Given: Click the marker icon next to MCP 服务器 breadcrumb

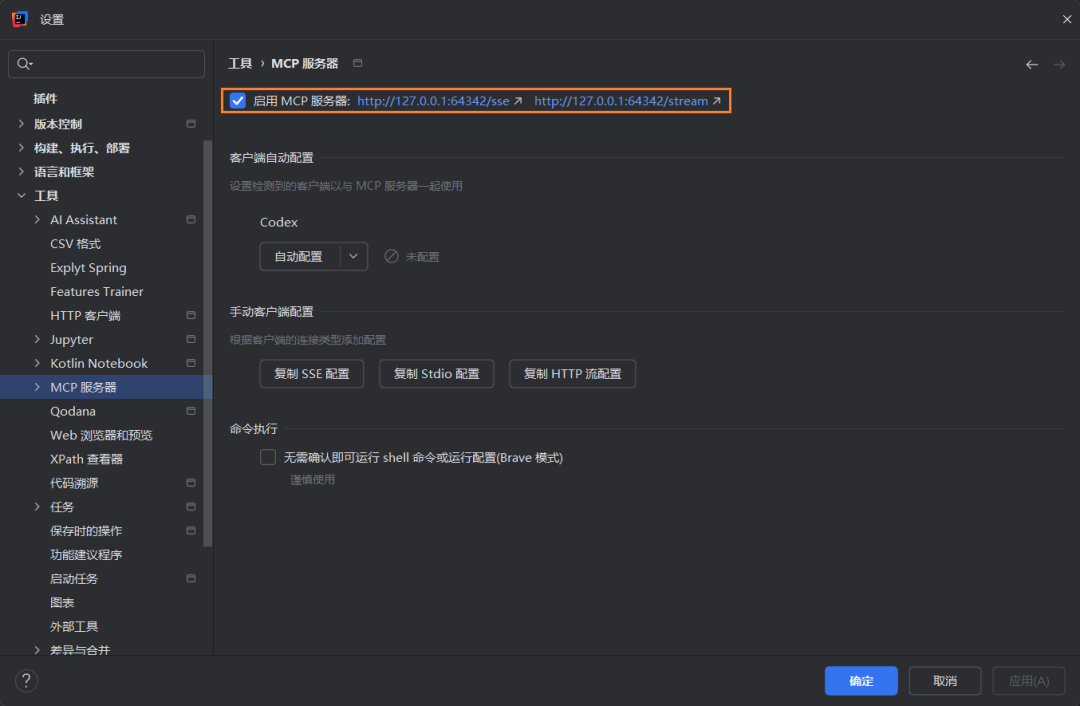Looking at the screenshot, I should (x=357, y=63).
